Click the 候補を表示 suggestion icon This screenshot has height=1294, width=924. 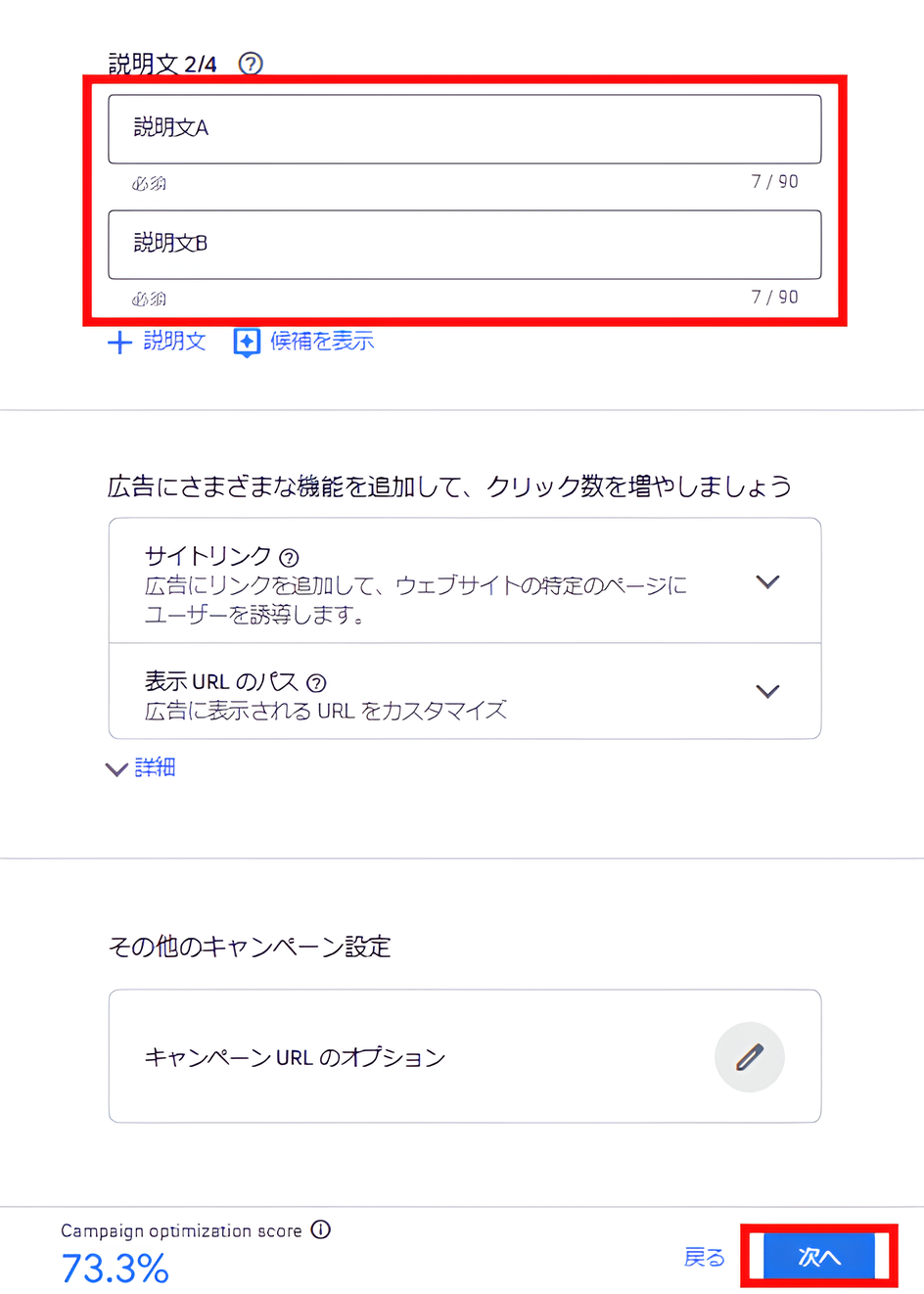click(x=248, y=343)
